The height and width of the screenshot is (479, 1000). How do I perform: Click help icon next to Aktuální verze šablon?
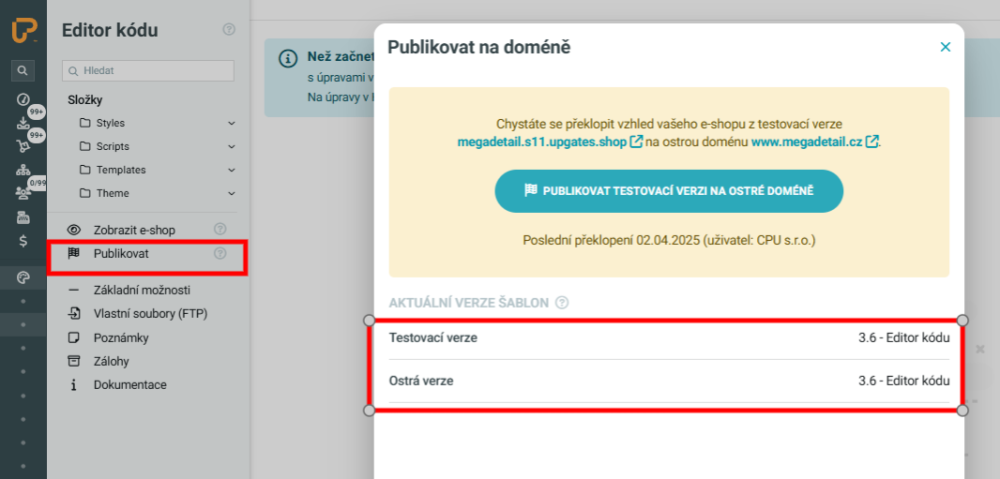point(562,303)
